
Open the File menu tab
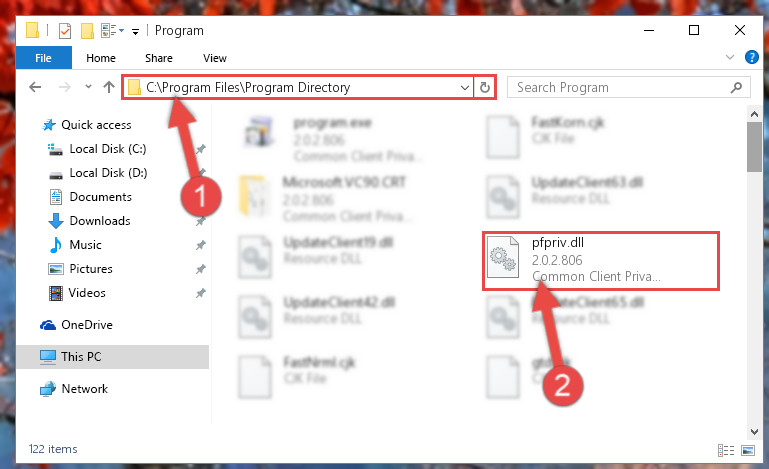pyautogui.click(x=44, y=58)
